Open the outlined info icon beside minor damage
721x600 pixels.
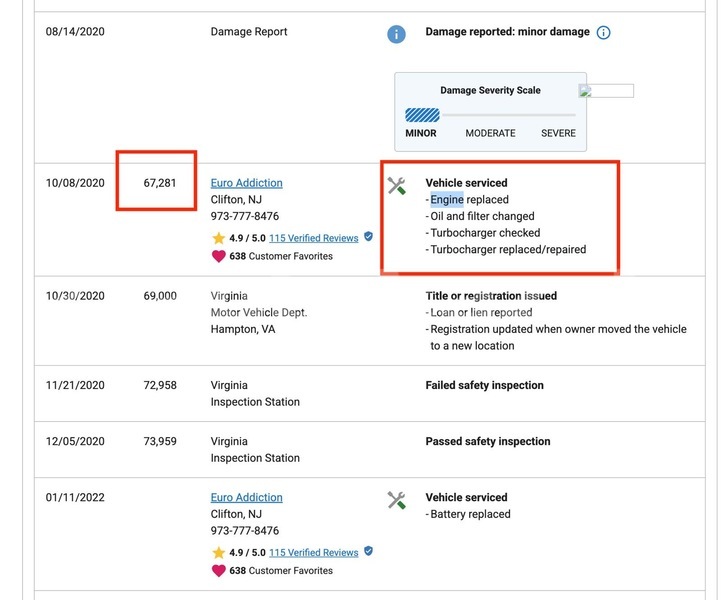tap(603, 33)
